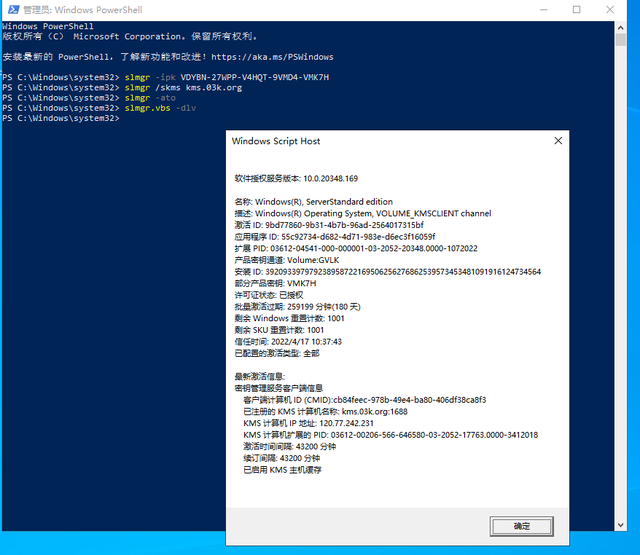Close the PowerShell window
640x555 pixels.
click(x=610, y=9)
